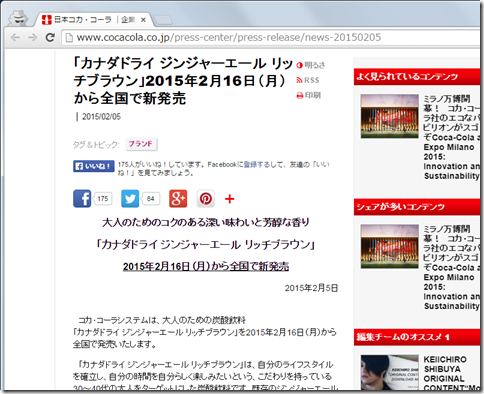Open Expo Milano article link under よく見られているコンテンツ
Viewport: 484px width, 394px height.
[x=452, y=137]
